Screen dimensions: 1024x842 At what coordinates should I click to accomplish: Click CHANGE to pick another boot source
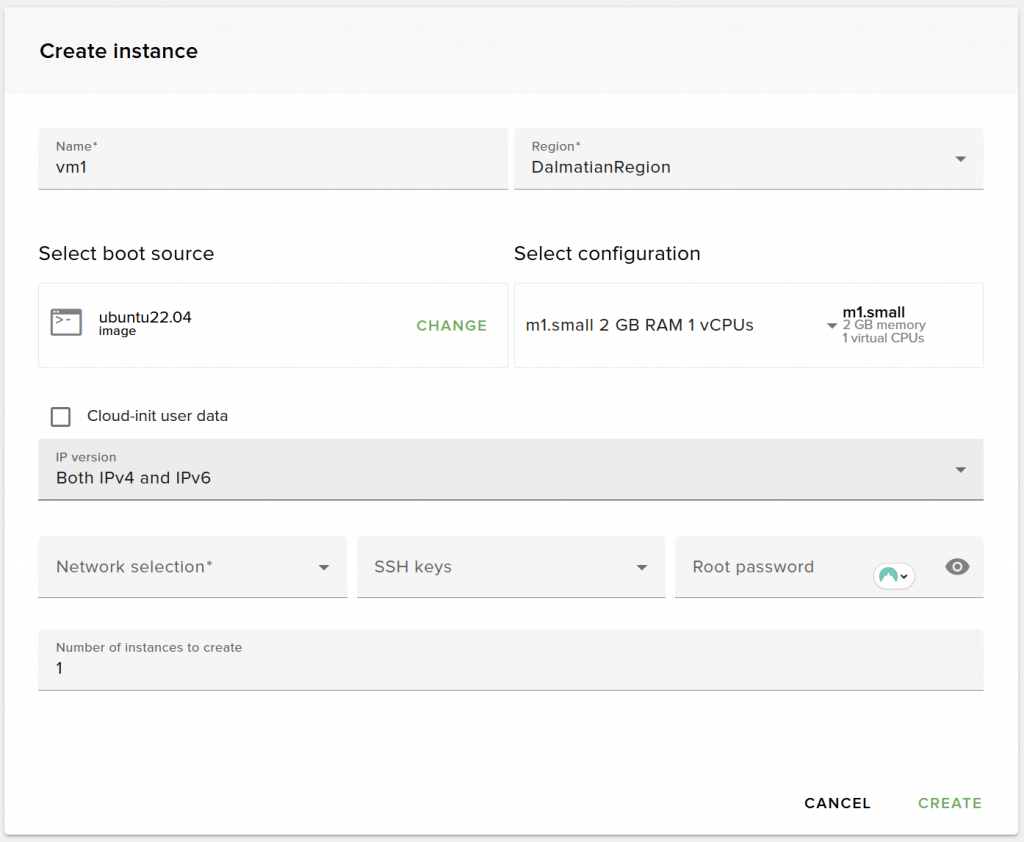pos(451,325)
